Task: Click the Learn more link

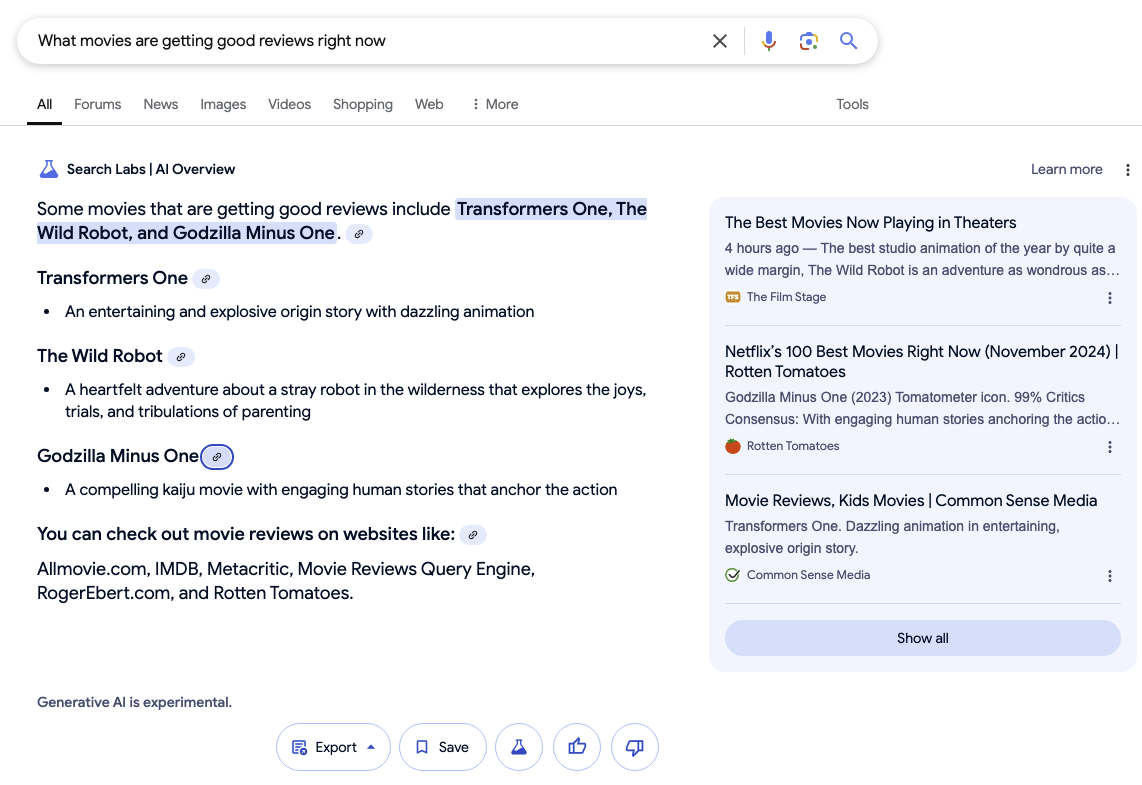Action: tap(1067, 169)
